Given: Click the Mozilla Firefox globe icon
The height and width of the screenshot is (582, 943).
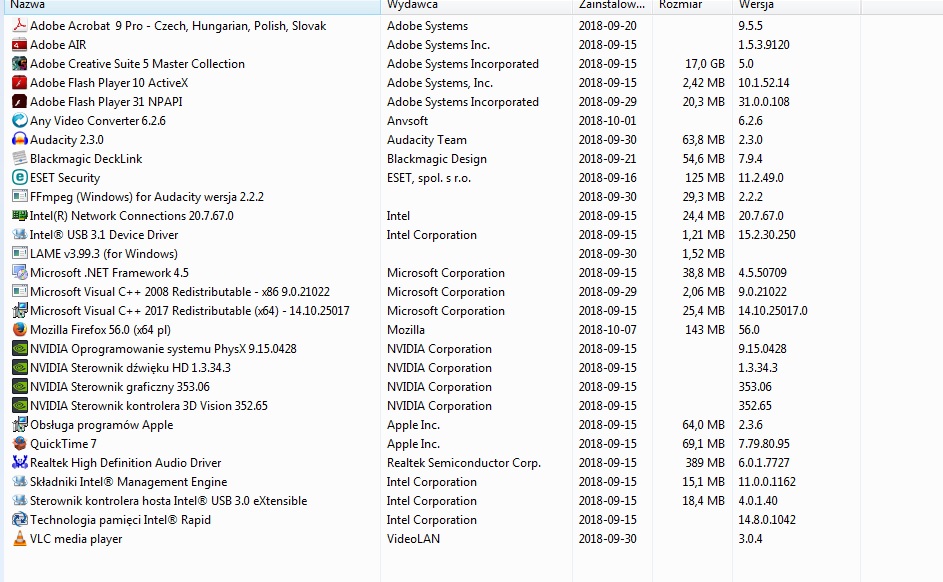Looking at the screenshot, I should pyautogui.click(x=20, y=329).
